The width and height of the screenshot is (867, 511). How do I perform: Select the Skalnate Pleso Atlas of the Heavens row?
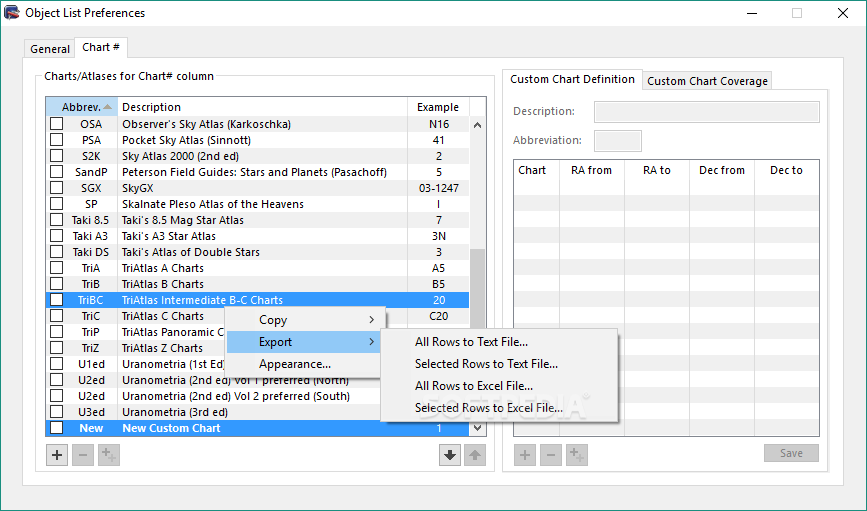coord(258,204)
